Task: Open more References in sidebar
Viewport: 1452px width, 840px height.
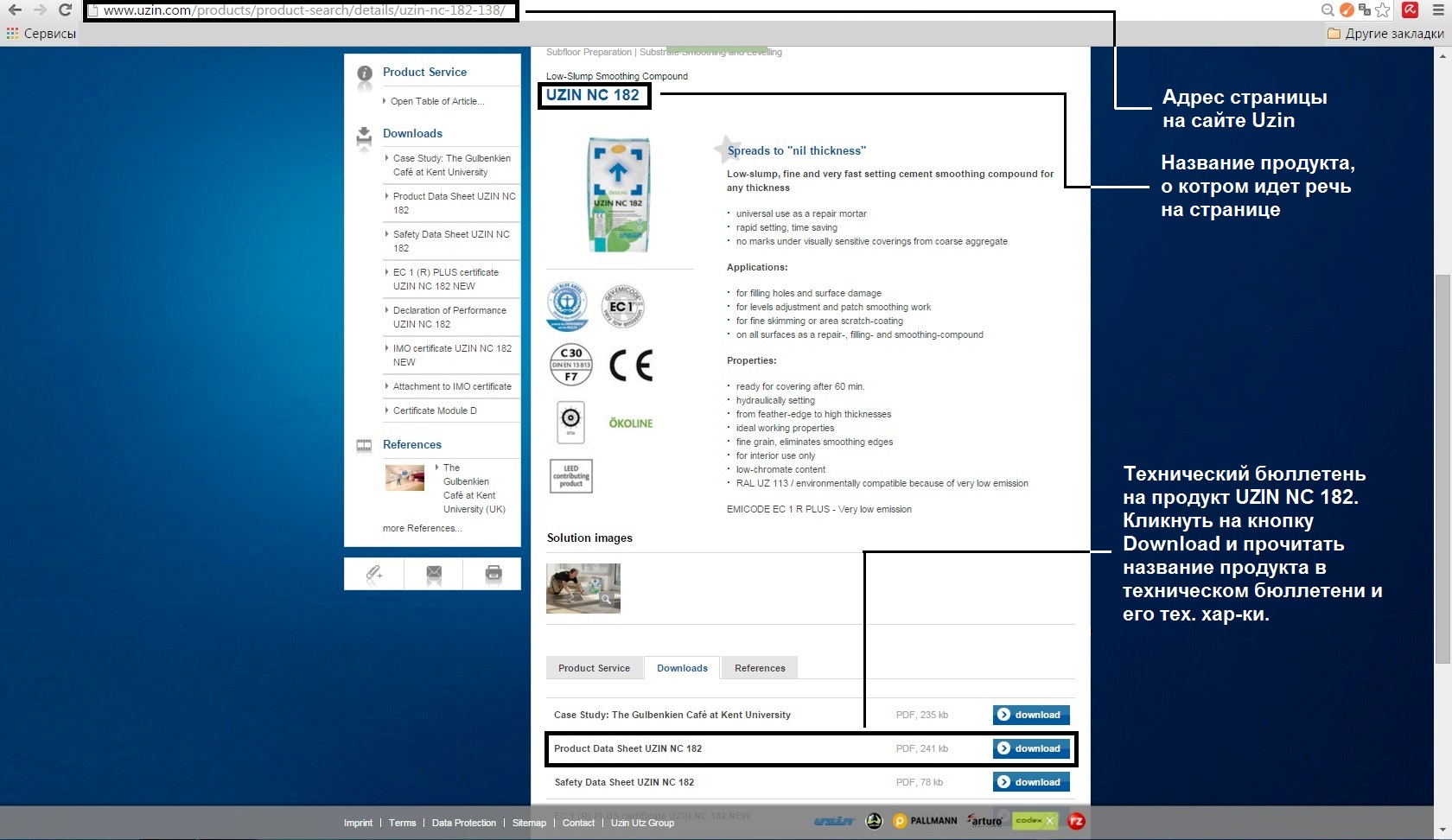Action: 422,528
